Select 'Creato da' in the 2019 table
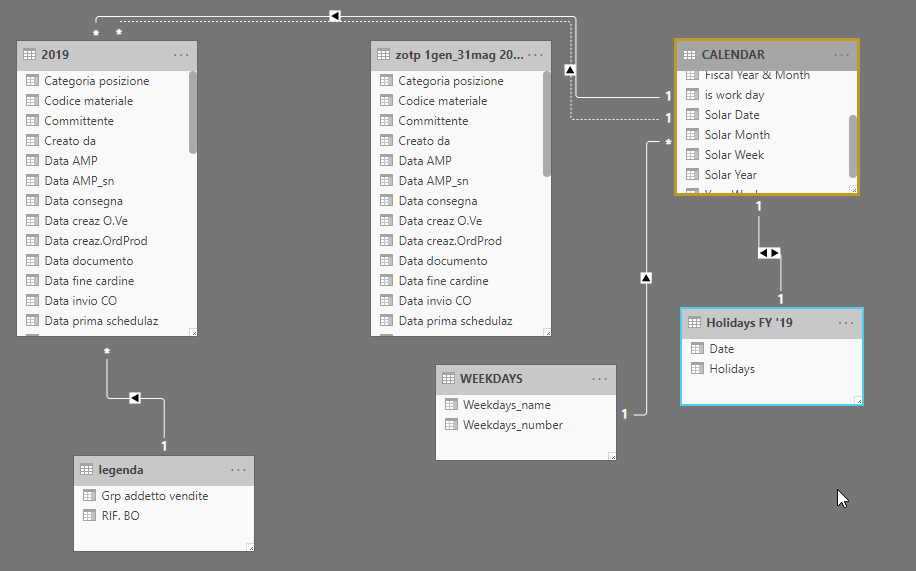The width and height of the screenshot is (916, 571). pyautogui.click(x=70, y=141)
